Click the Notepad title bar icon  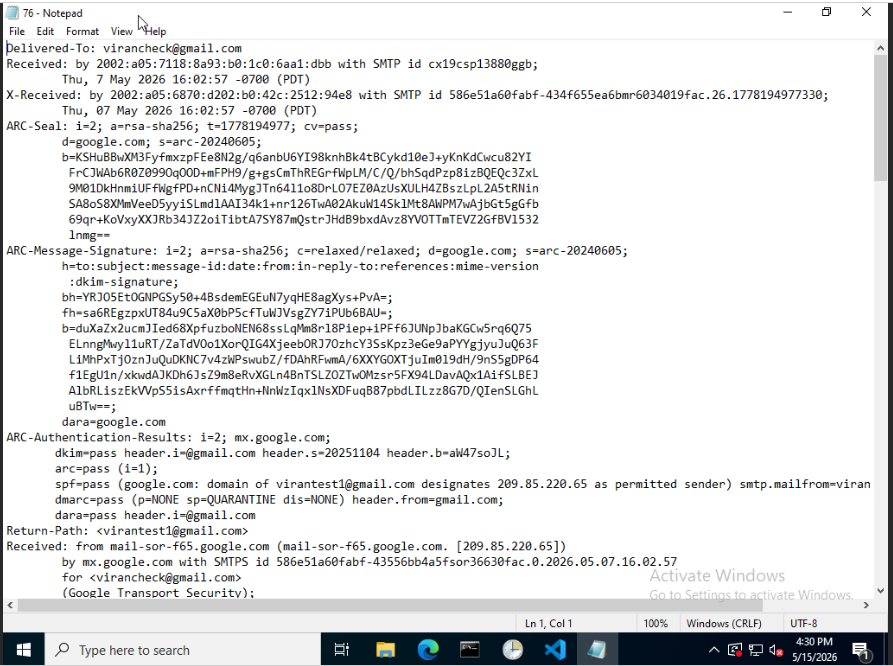point(12,13)
